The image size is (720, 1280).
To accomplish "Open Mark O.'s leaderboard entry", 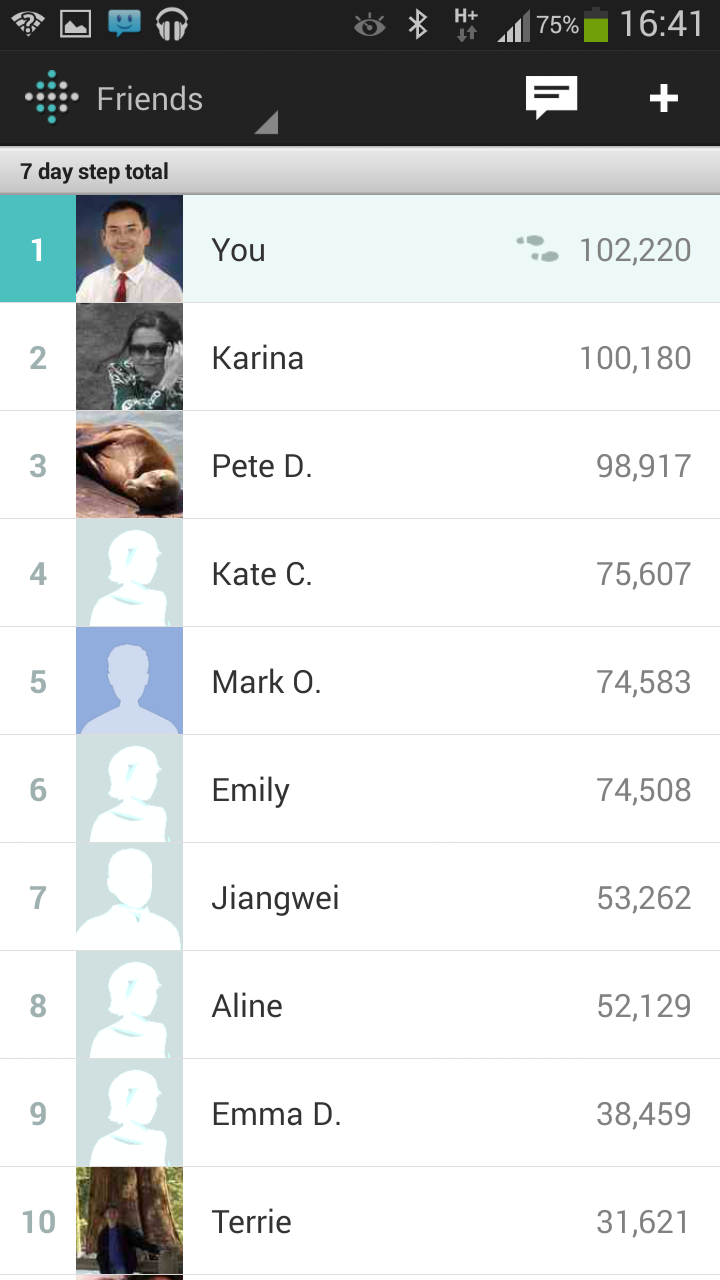I will point(266,682).
